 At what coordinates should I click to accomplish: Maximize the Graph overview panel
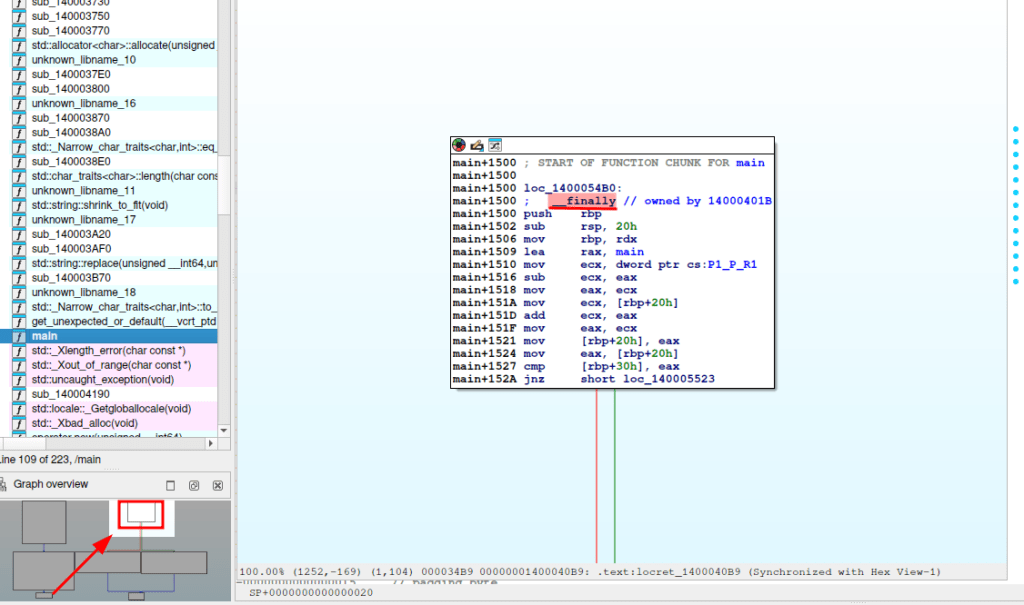[x=170, y=485]
